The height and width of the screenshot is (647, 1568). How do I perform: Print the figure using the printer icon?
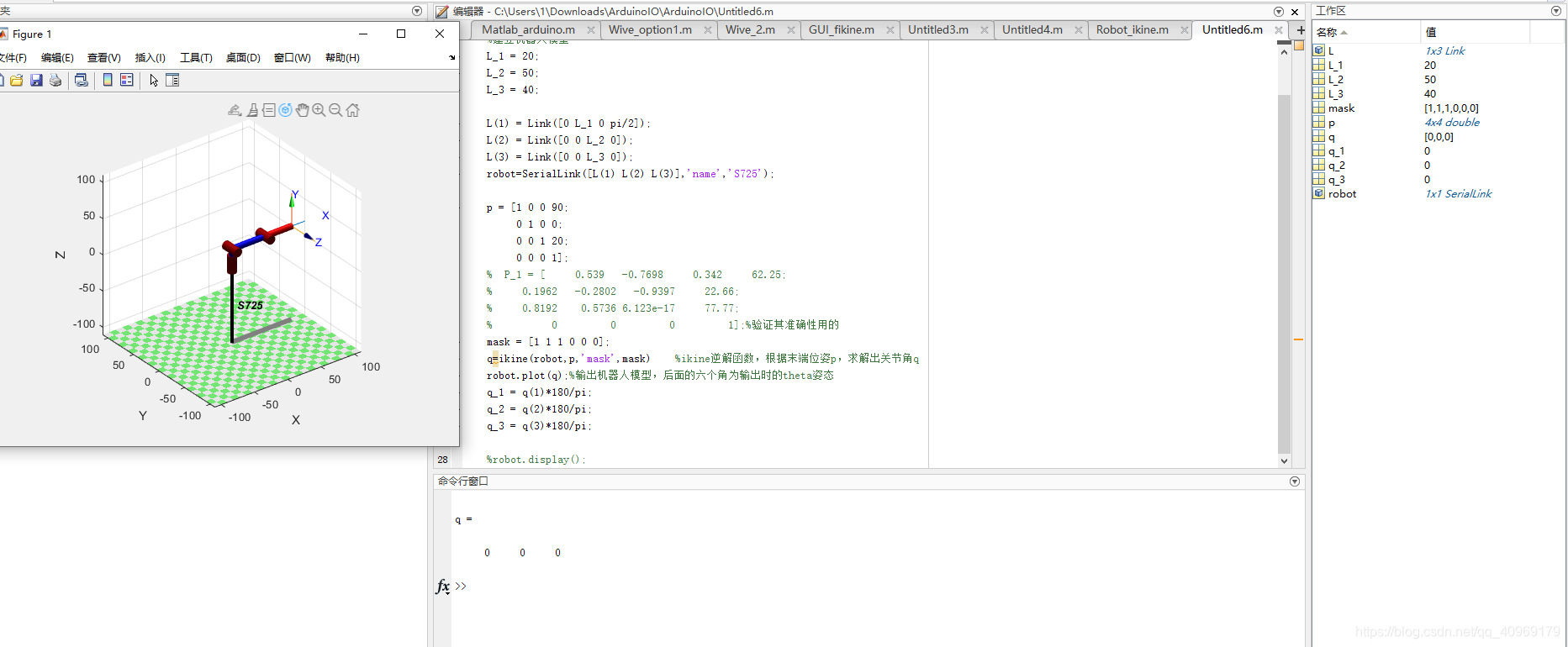(x=55, y=80)
